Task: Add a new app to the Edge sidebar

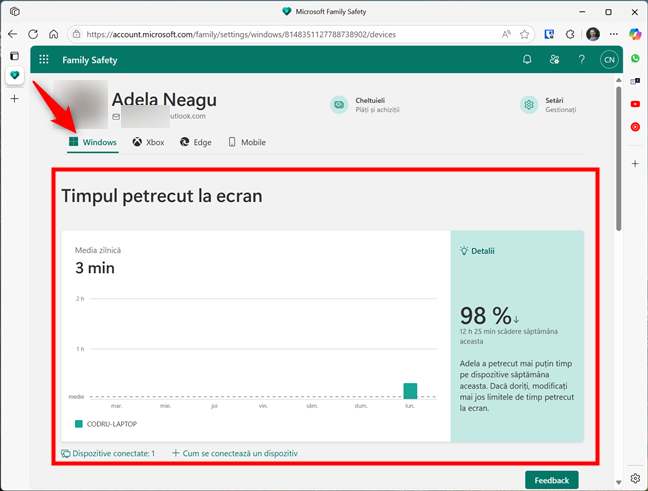Action: (x=635, y=164)
